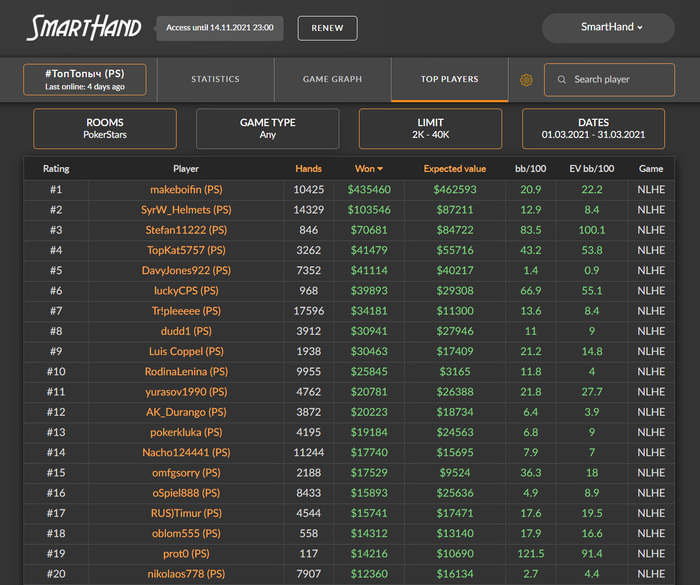The width and height of the screenshot is (700, 585).
Task: Open player dudd1 (PS)
Action: click(x=186, y=331)
